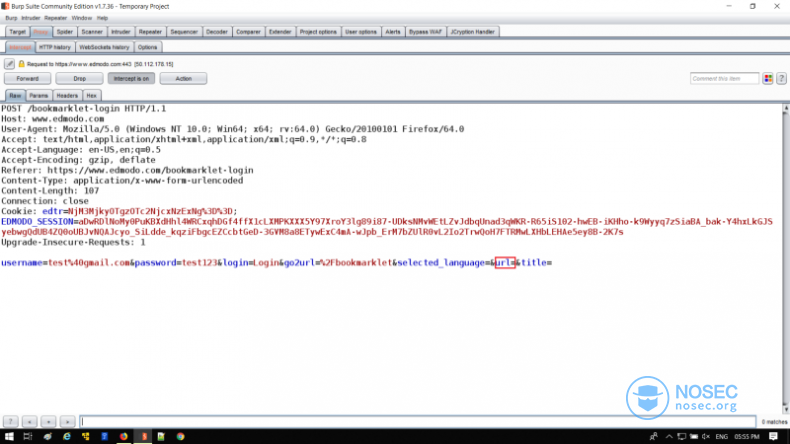Select the HTTP history sub-tab
This screenshot has width=790, height=444.
pyautogui.click(x=54, y=47)
